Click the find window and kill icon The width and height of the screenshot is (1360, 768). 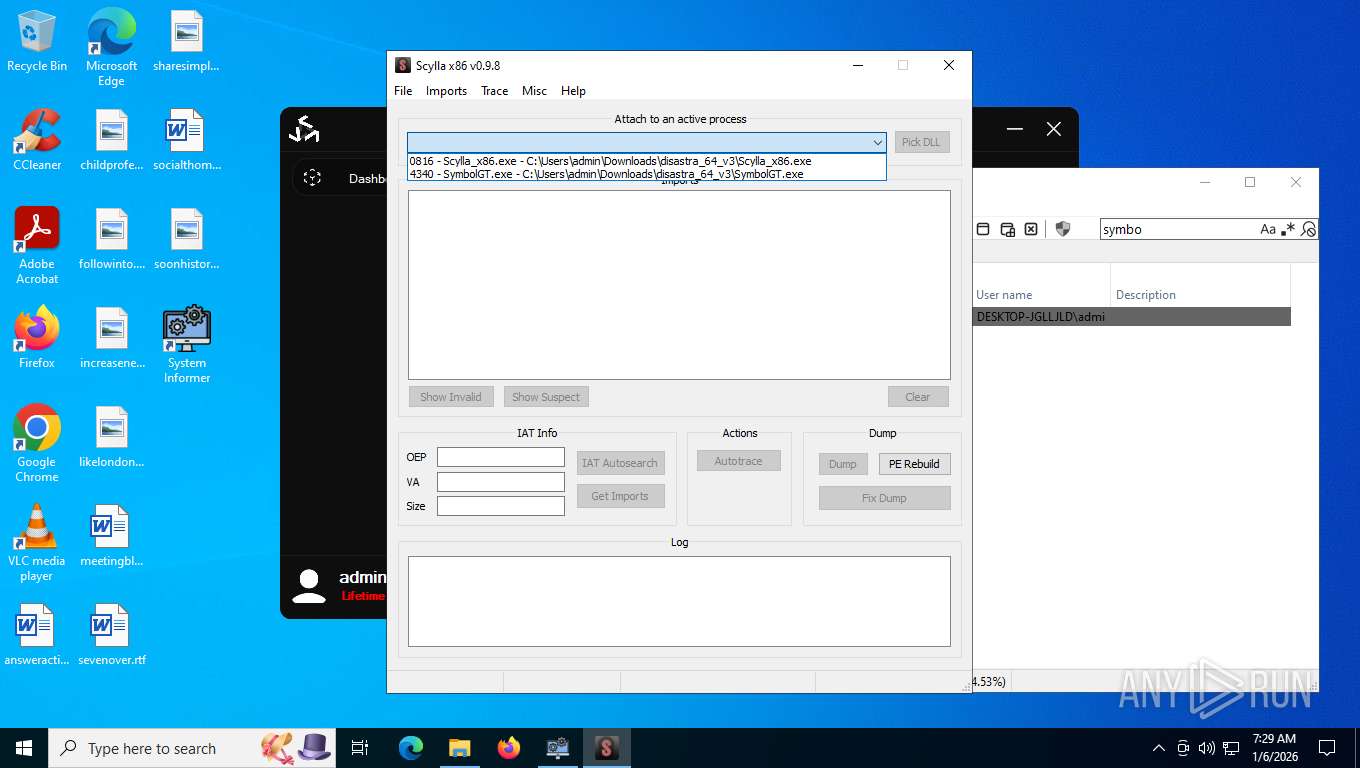click(x=1031, y=229)
